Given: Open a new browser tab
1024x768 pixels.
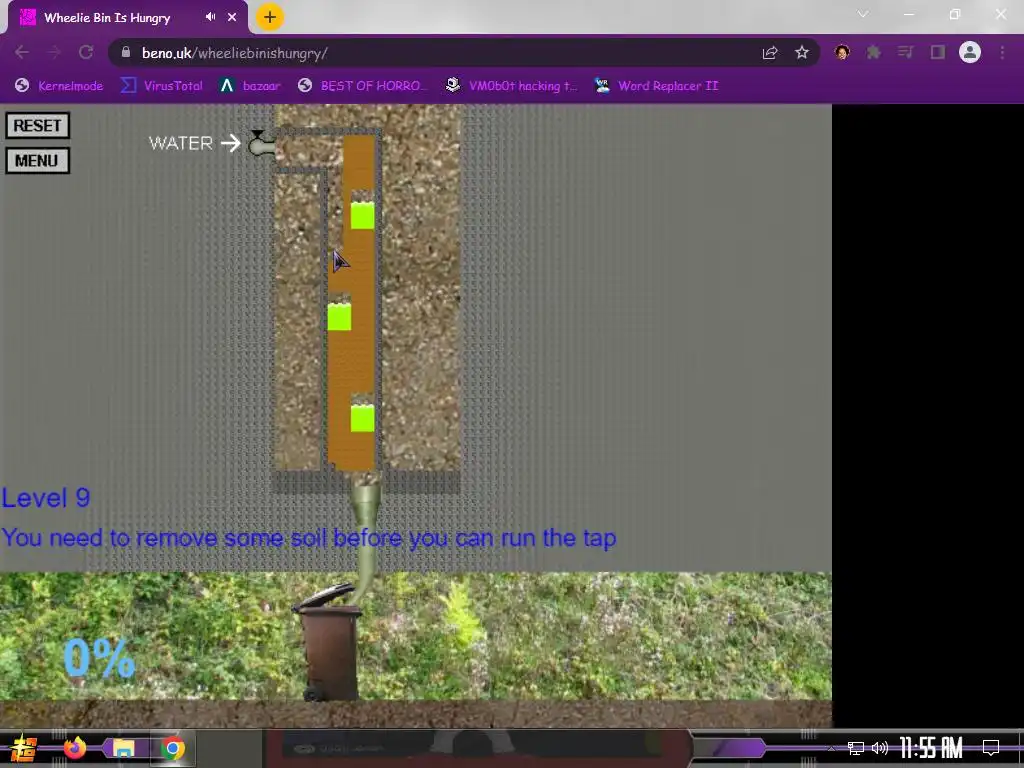Looking at the screenshot, I should click(270, 17).
